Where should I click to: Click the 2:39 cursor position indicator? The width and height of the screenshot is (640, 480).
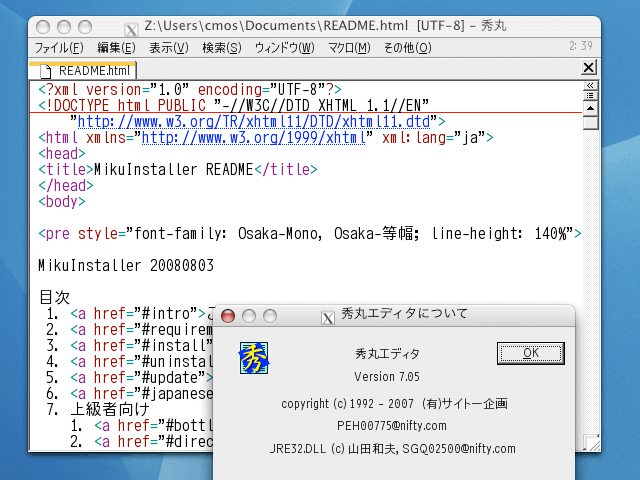pos(581,45)
